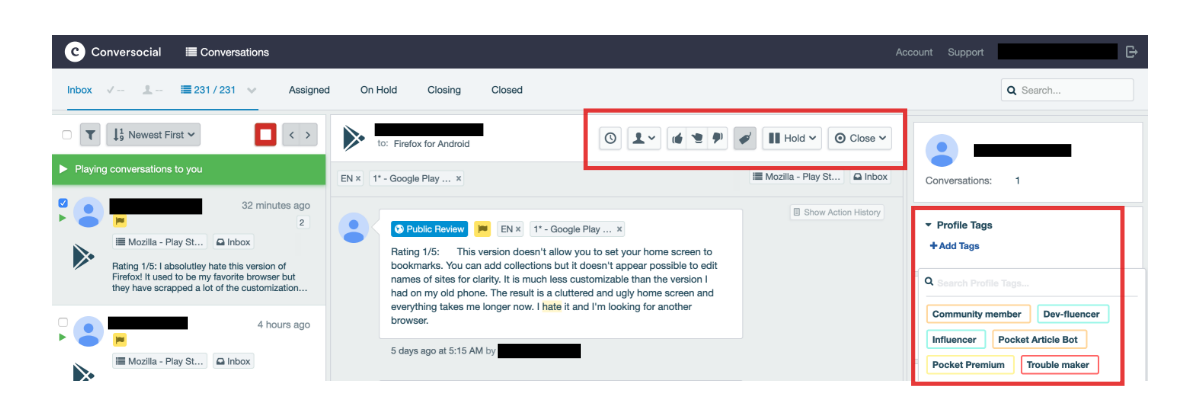Screen dimensions: 1200x416
Task: Switch to the Inbox tab
Action: click(x=80, y=90)
